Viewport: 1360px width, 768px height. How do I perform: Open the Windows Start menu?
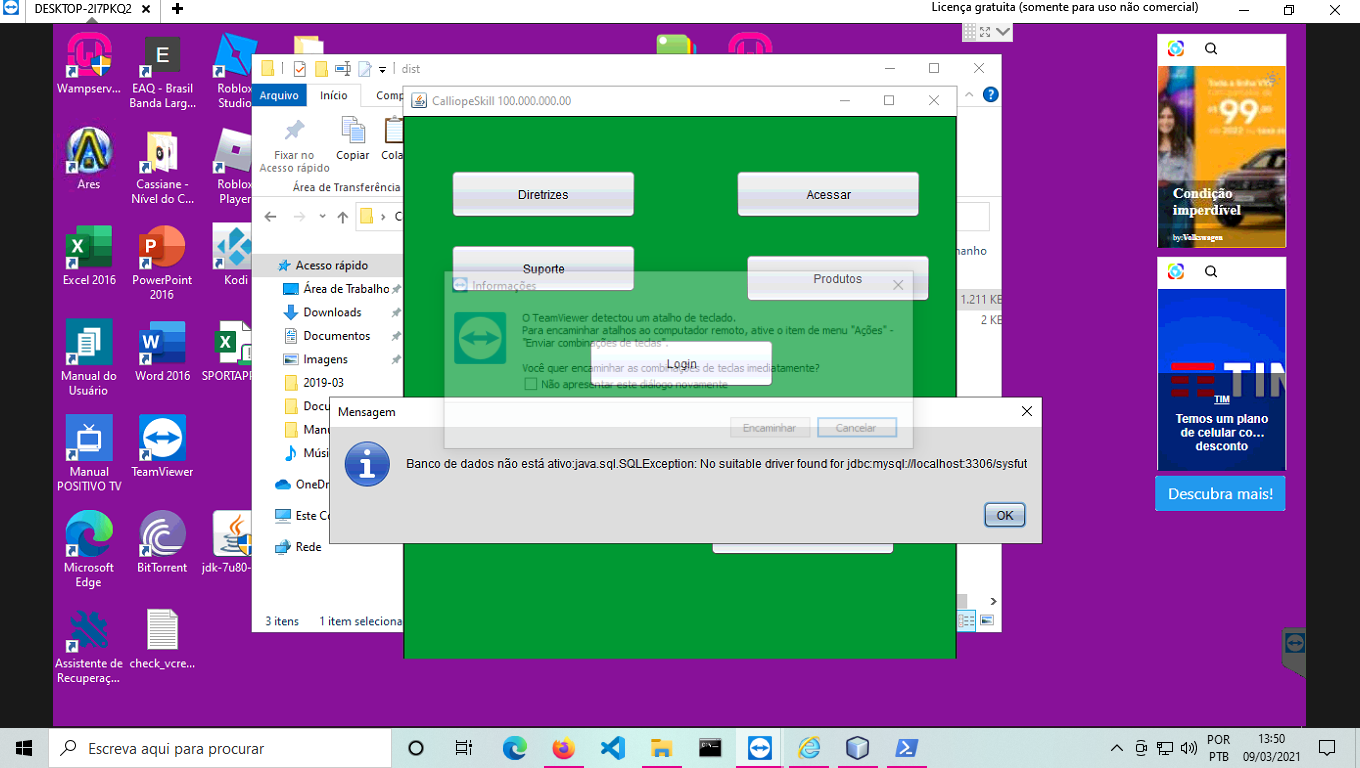click(24, 748)
